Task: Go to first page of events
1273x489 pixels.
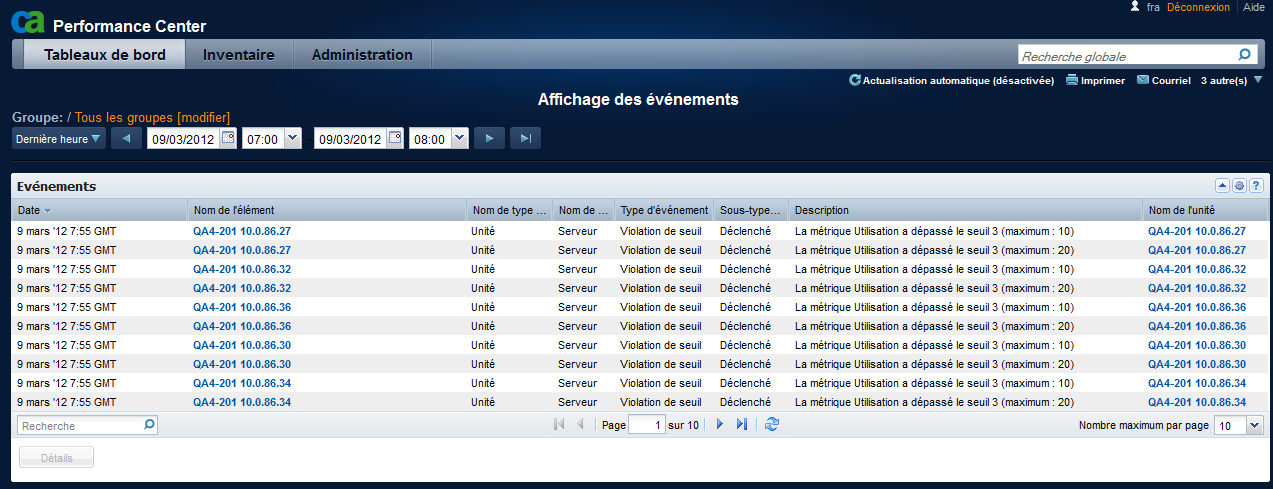Action: [x=559, y=425]
